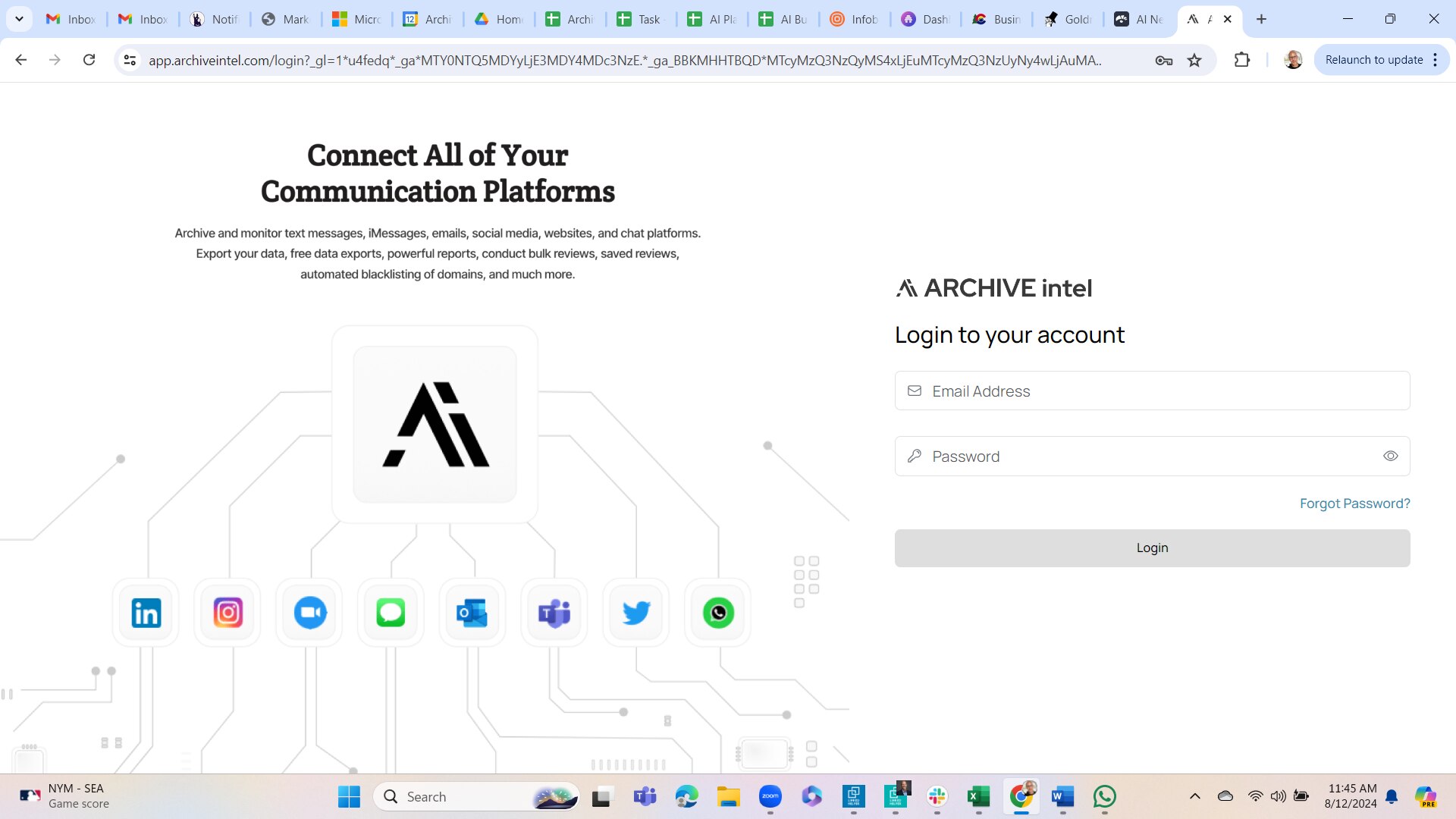Bookmark this page with the star
This screenshot has width=1456, height=819.
click(1194, 59)
